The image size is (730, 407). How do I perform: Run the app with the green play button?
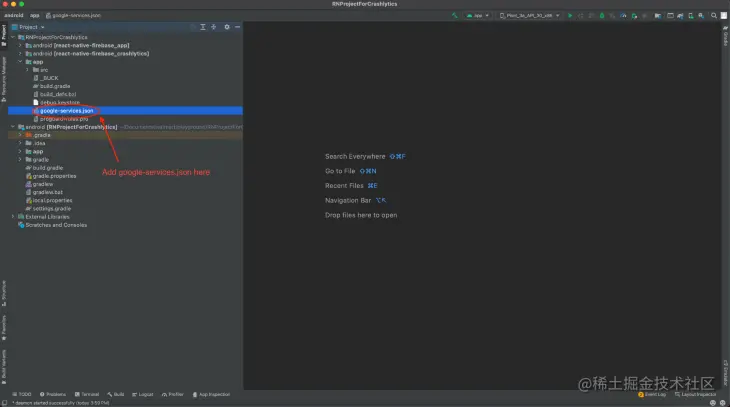570,15
